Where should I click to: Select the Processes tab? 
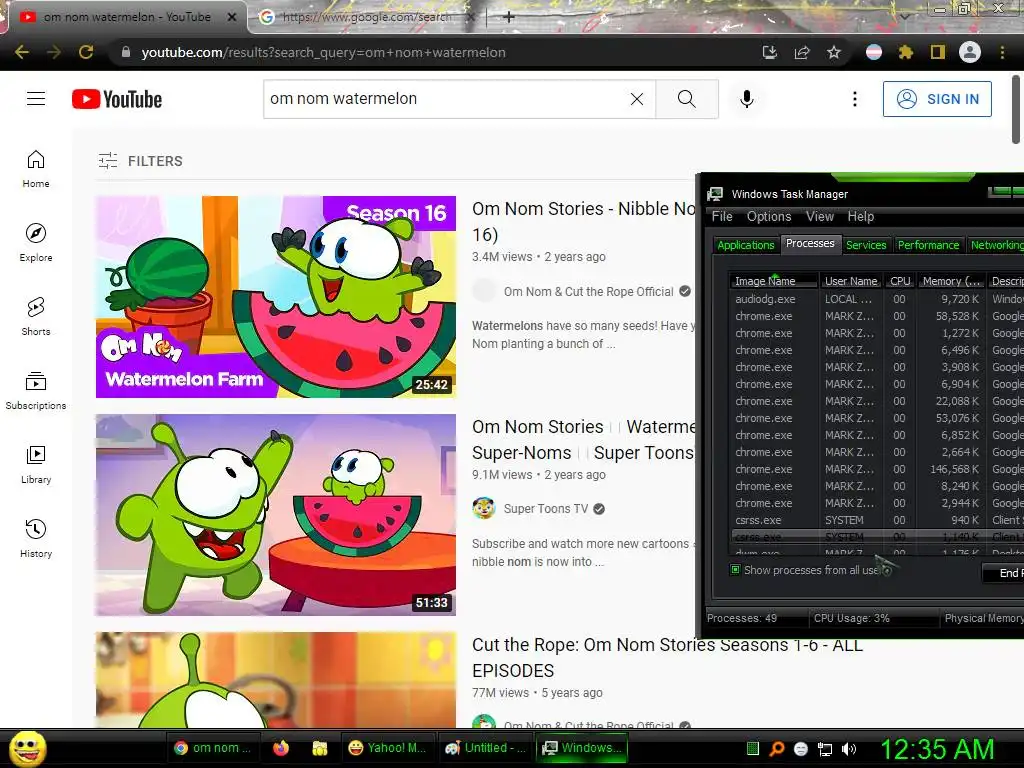click(810, 243)
